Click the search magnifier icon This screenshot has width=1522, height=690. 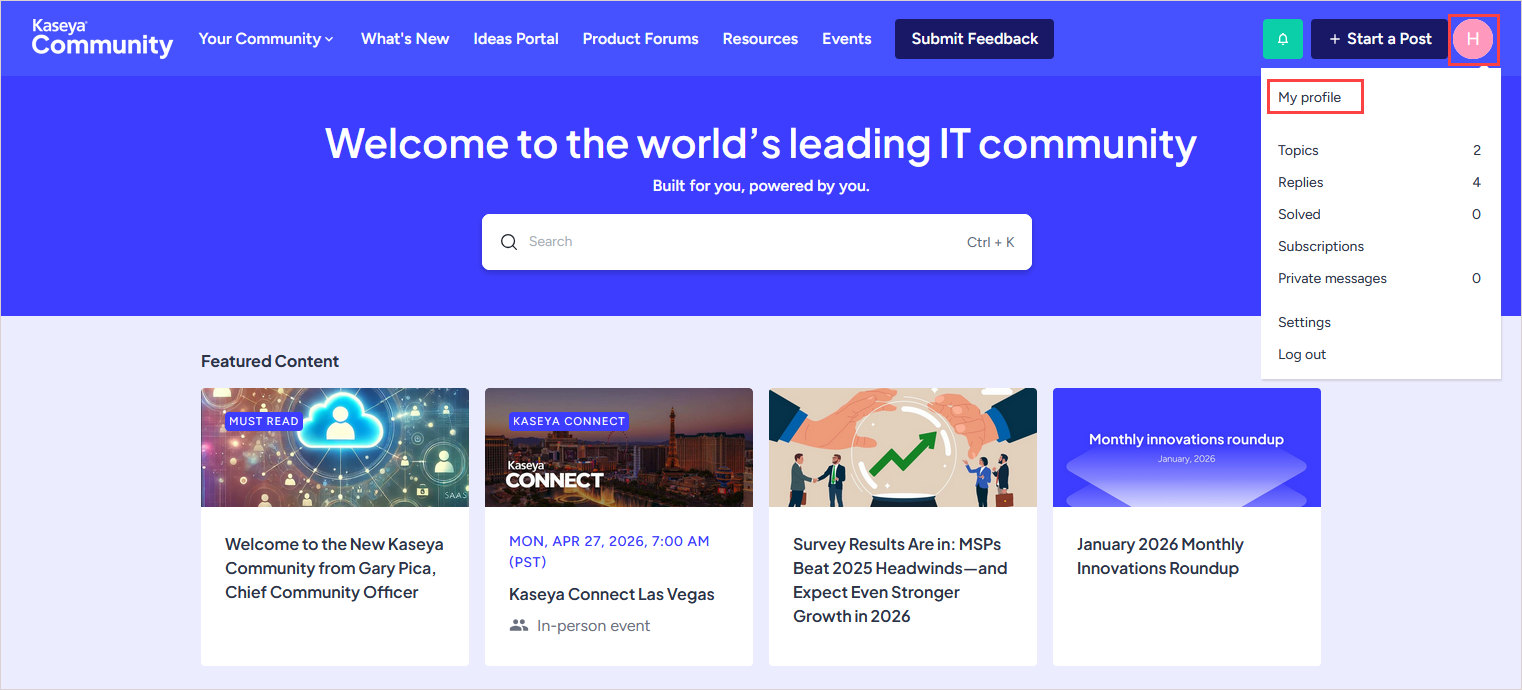pyautogui.click(x=509, y=242)
